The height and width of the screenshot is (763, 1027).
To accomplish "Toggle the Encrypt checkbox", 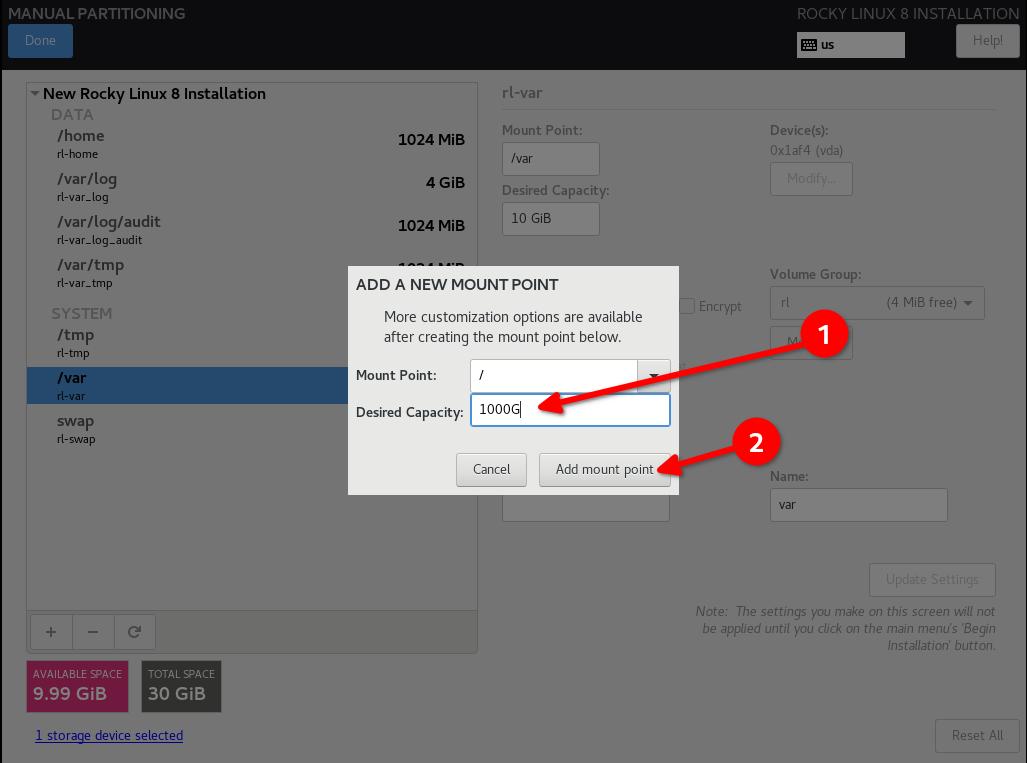I will tap(687, 306).
